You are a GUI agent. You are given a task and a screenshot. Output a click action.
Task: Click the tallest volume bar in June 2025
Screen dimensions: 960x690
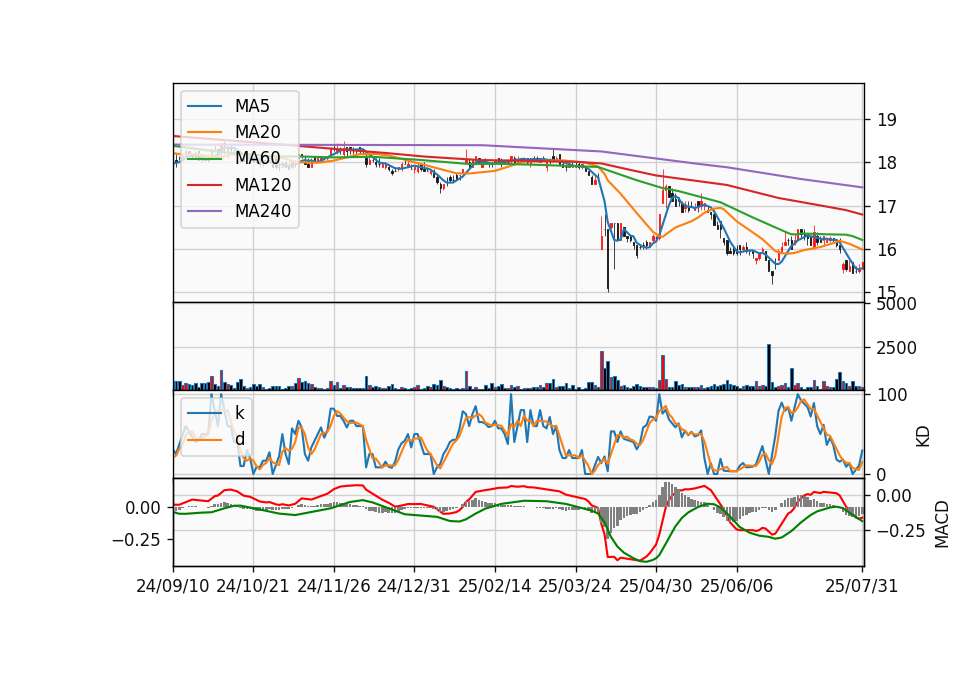[769, 367]
